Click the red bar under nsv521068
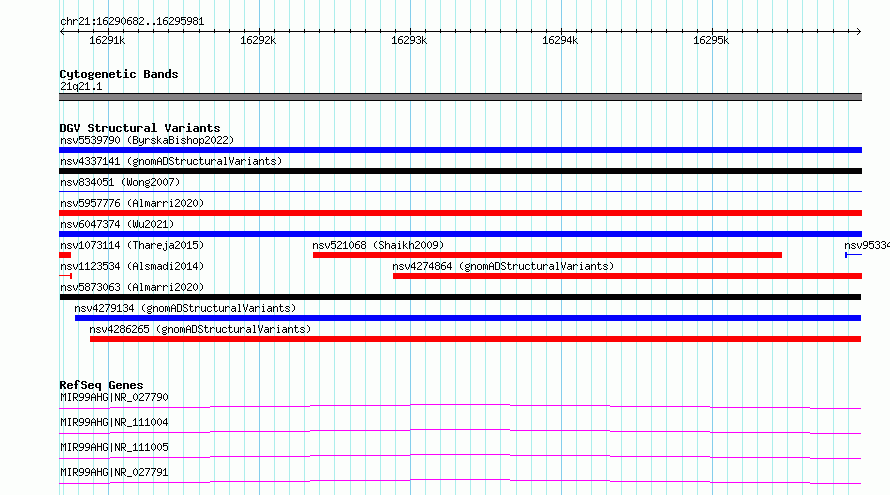The image size is (890, 495). (547, 255)
